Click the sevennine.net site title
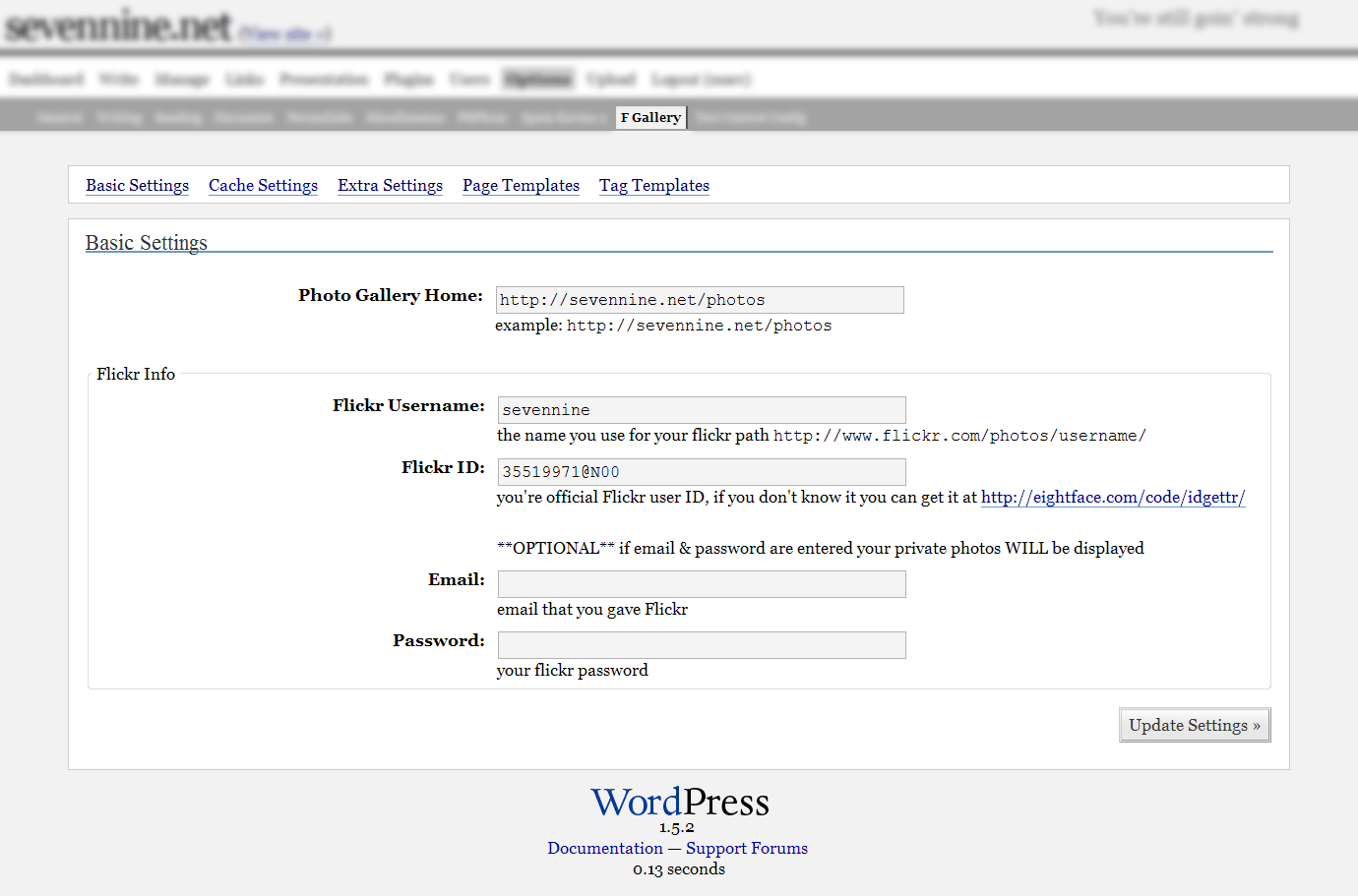 pos(118,27)
